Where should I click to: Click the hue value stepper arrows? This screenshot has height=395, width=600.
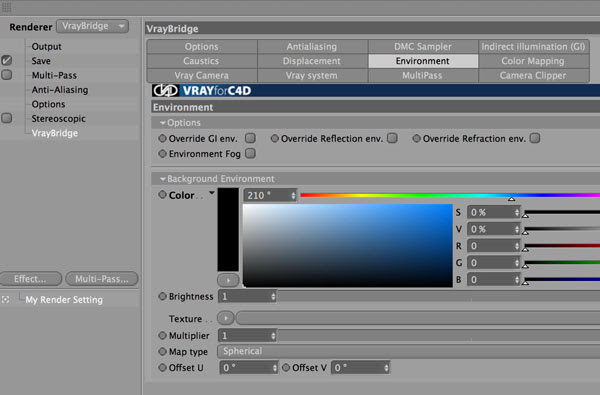click(293, 196)
